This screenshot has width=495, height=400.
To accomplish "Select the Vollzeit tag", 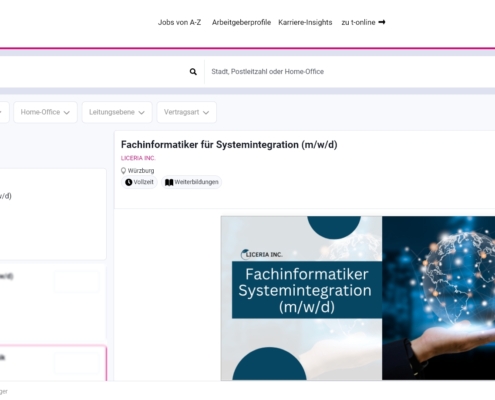I will click(139, 182).
